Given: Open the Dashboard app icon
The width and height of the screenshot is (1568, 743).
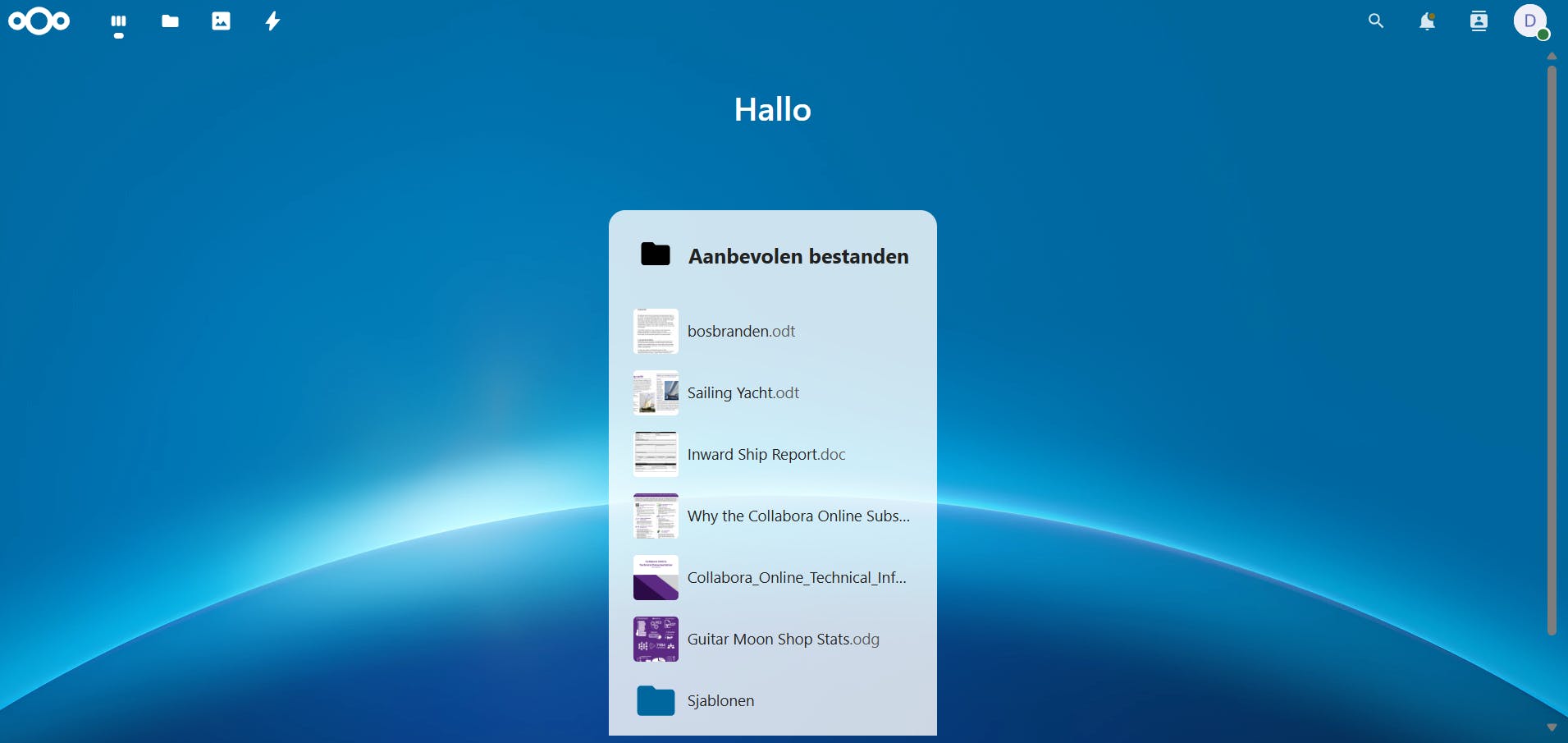Looking at the screenshot, I should pos(119,21).
